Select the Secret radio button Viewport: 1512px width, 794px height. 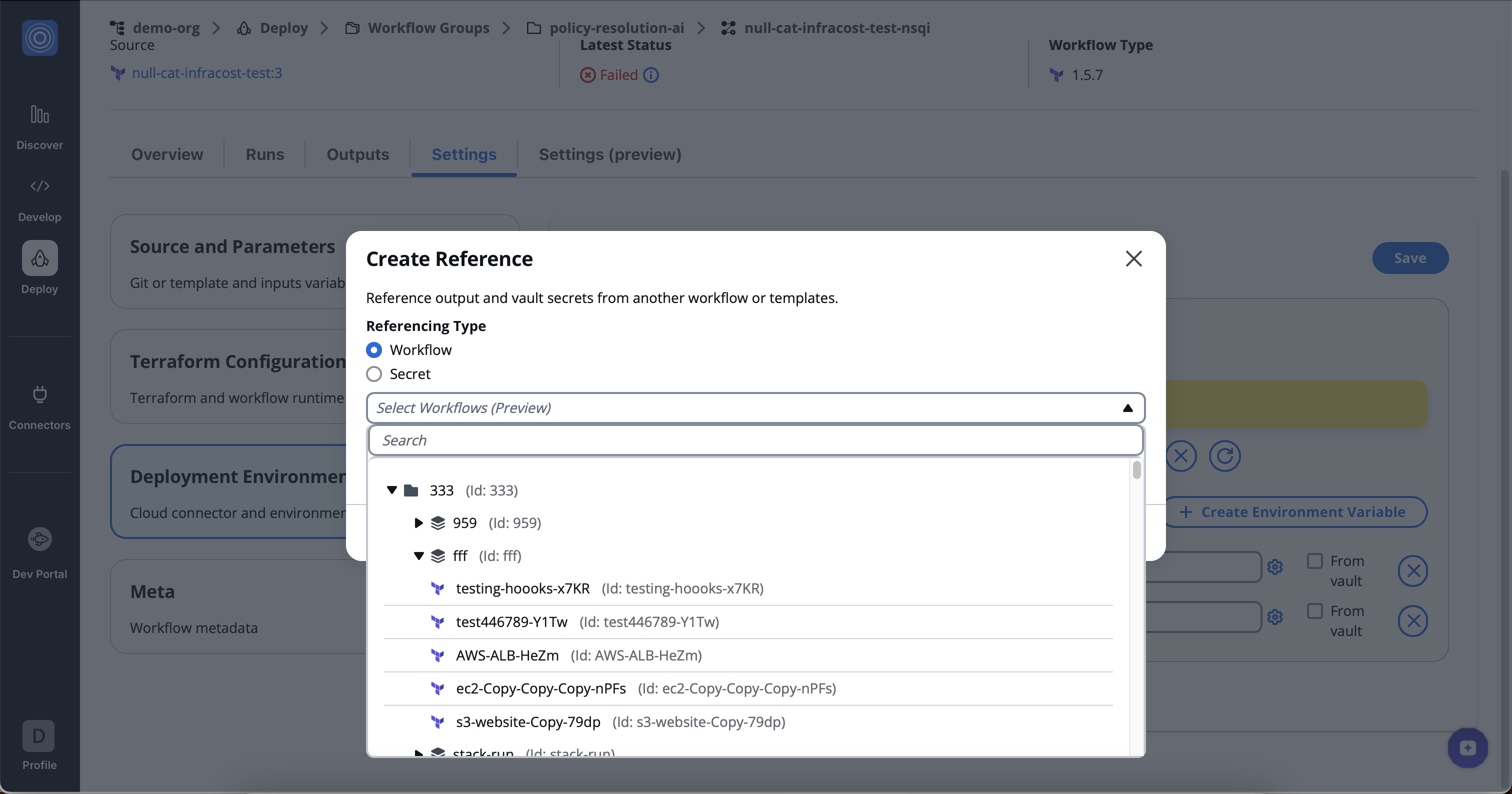coord(374,374)
